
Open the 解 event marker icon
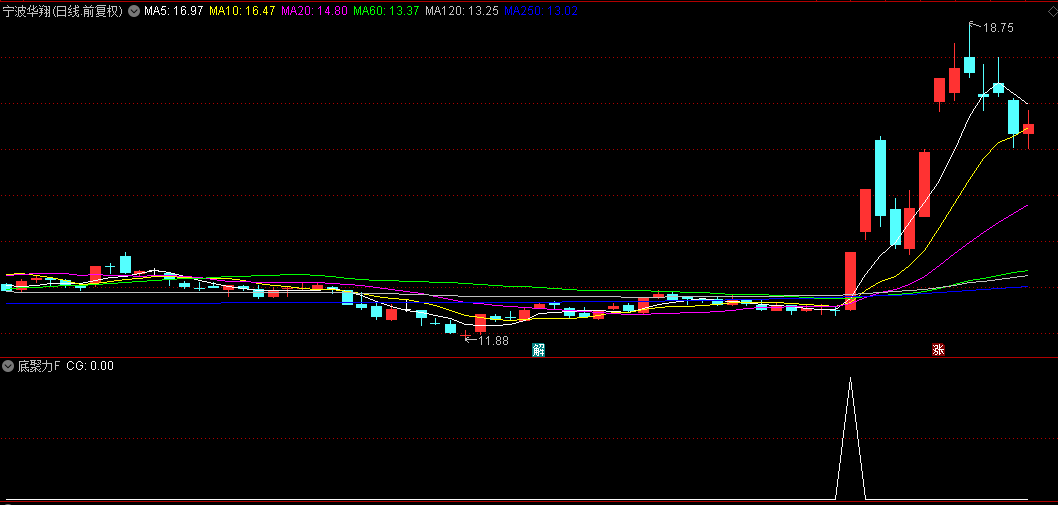pyautogui.click(x=538, y=349)
